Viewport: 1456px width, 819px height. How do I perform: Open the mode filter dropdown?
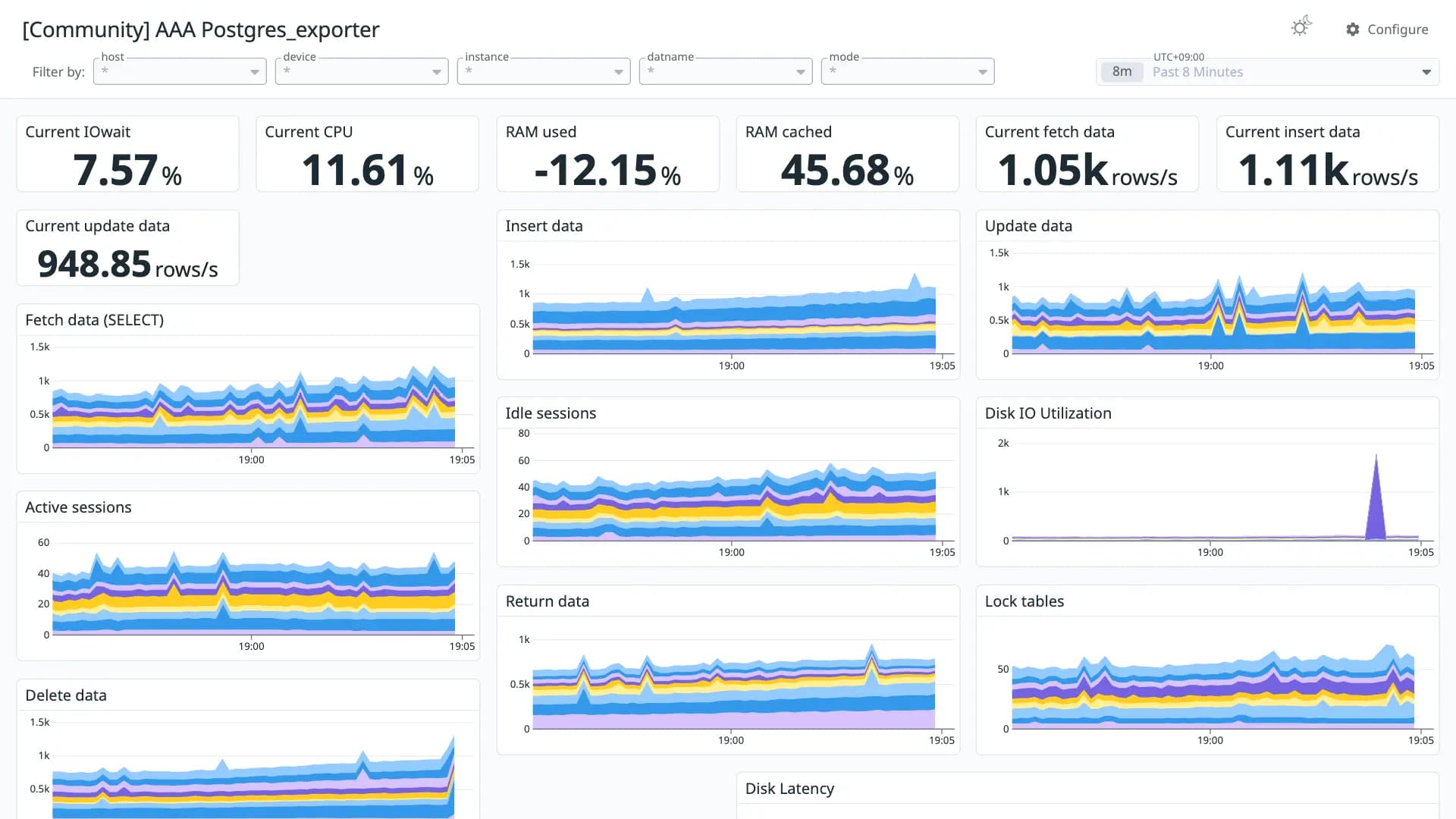[908, 71]
